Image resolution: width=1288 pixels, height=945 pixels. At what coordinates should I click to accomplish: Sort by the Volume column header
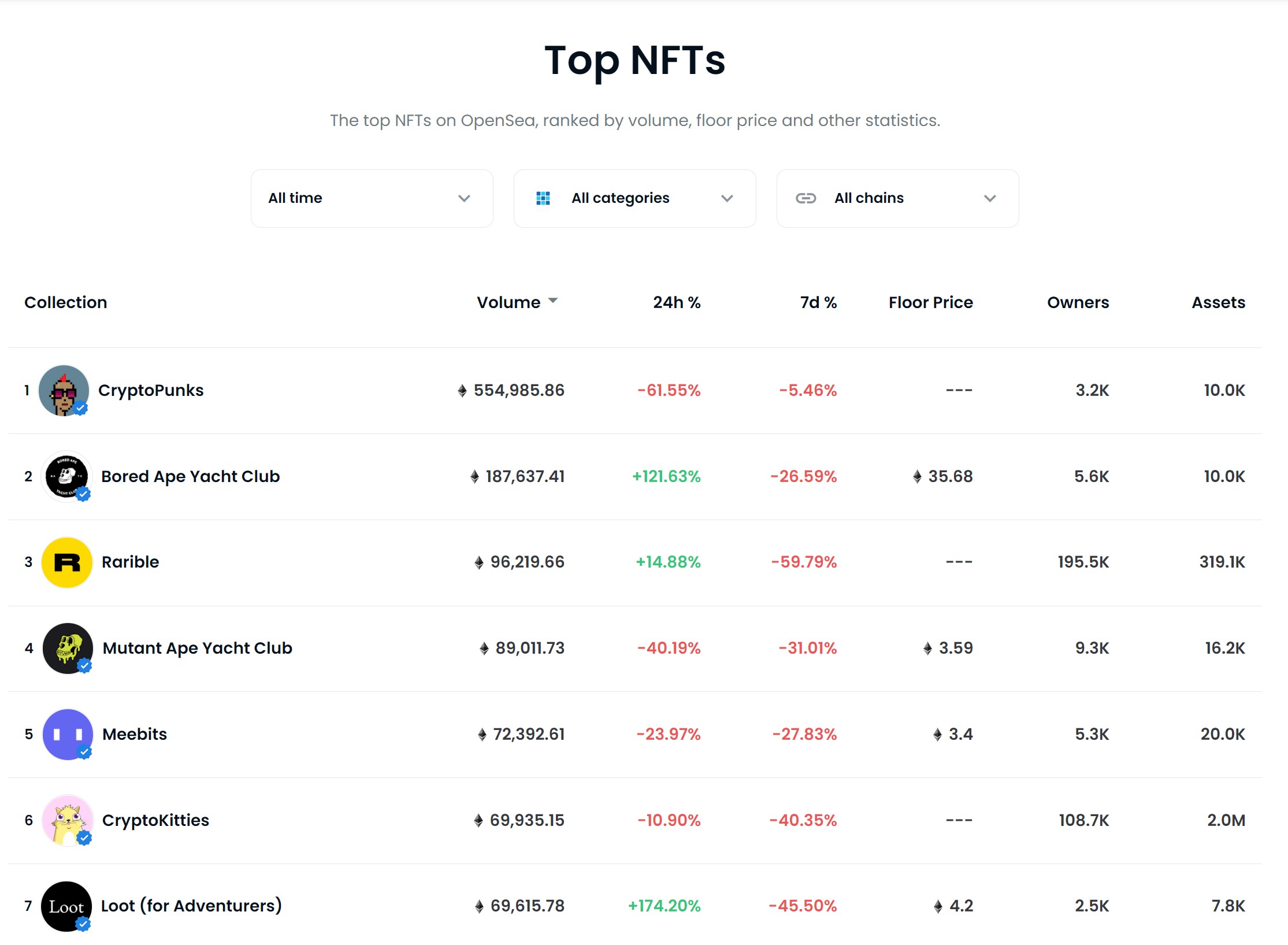[508, 302]
